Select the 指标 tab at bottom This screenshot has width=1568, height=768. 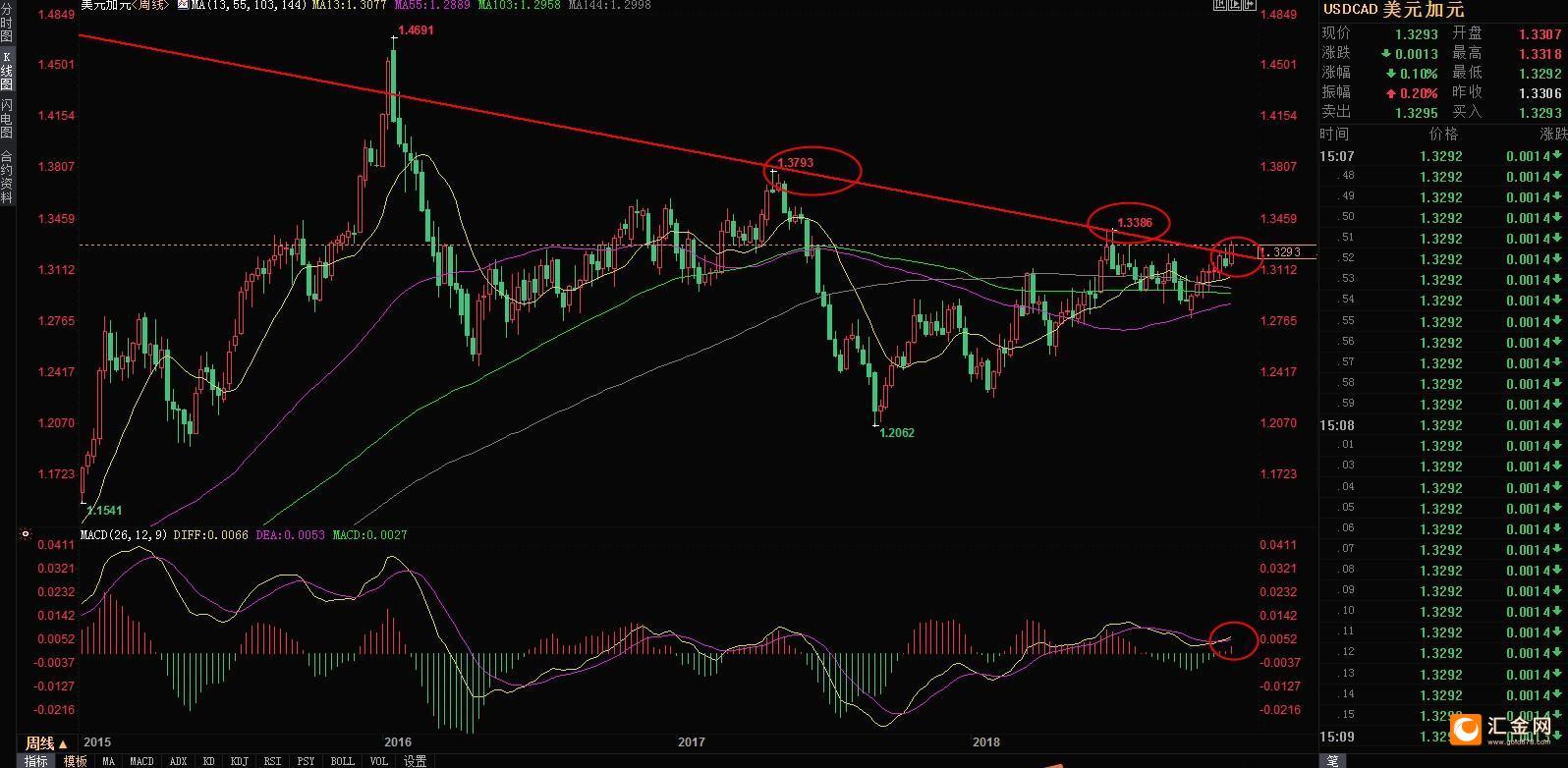36,761
